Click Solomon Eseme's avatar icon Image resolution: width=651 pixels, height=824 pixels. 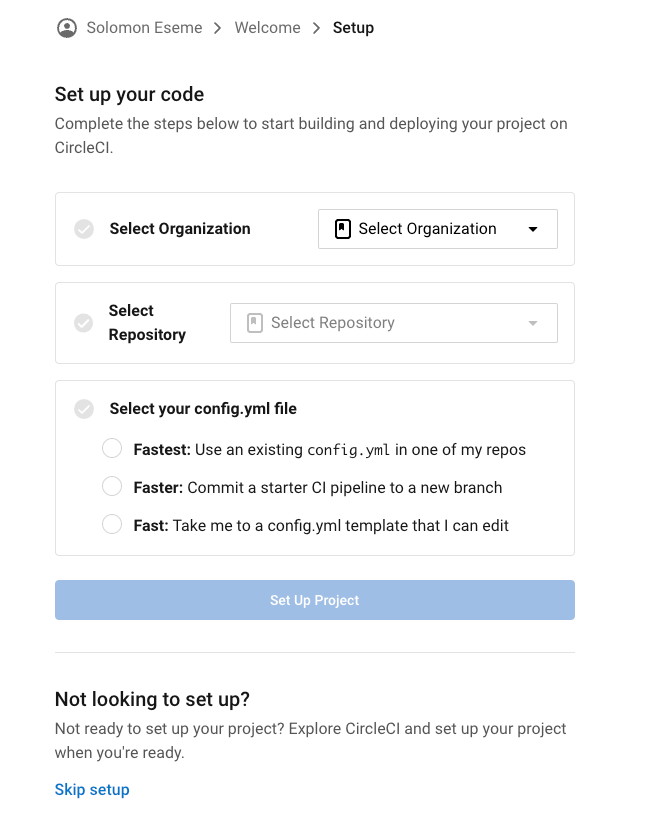click(66, 27)
